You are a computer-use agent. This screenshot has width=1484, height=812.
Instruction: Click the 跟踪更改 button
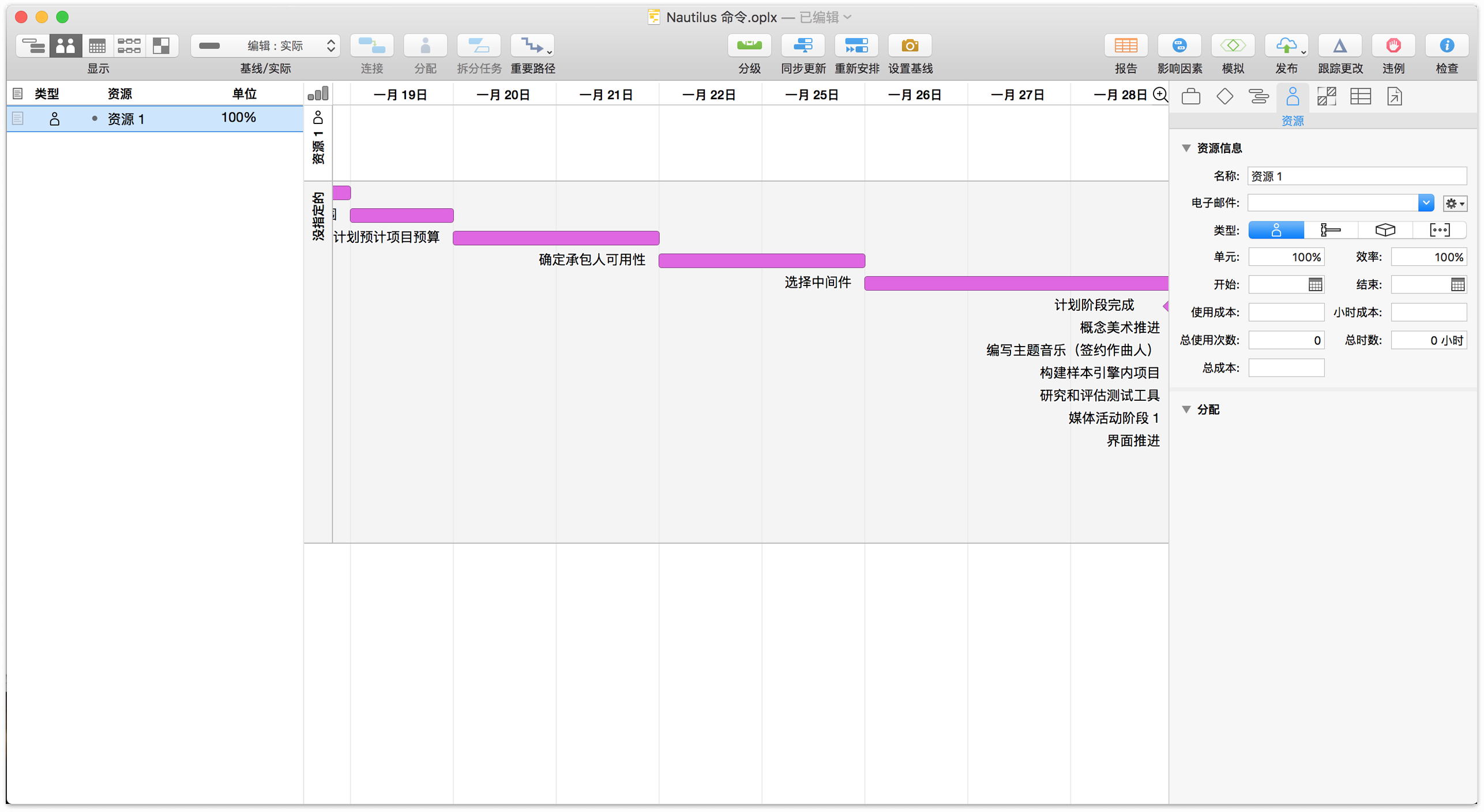point(1339,46)
